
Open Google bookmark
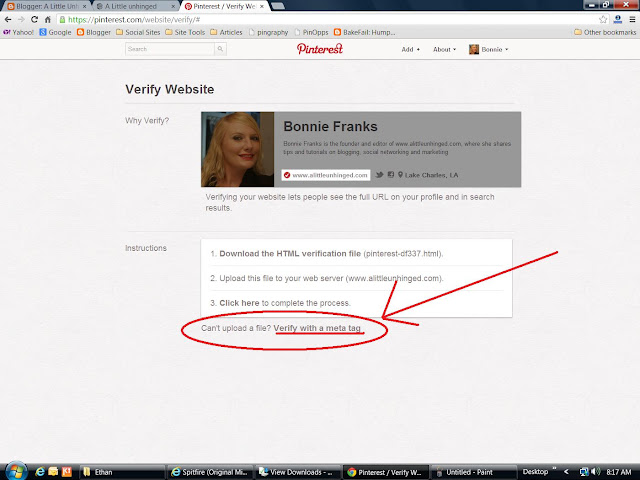(x=55, y=32)
